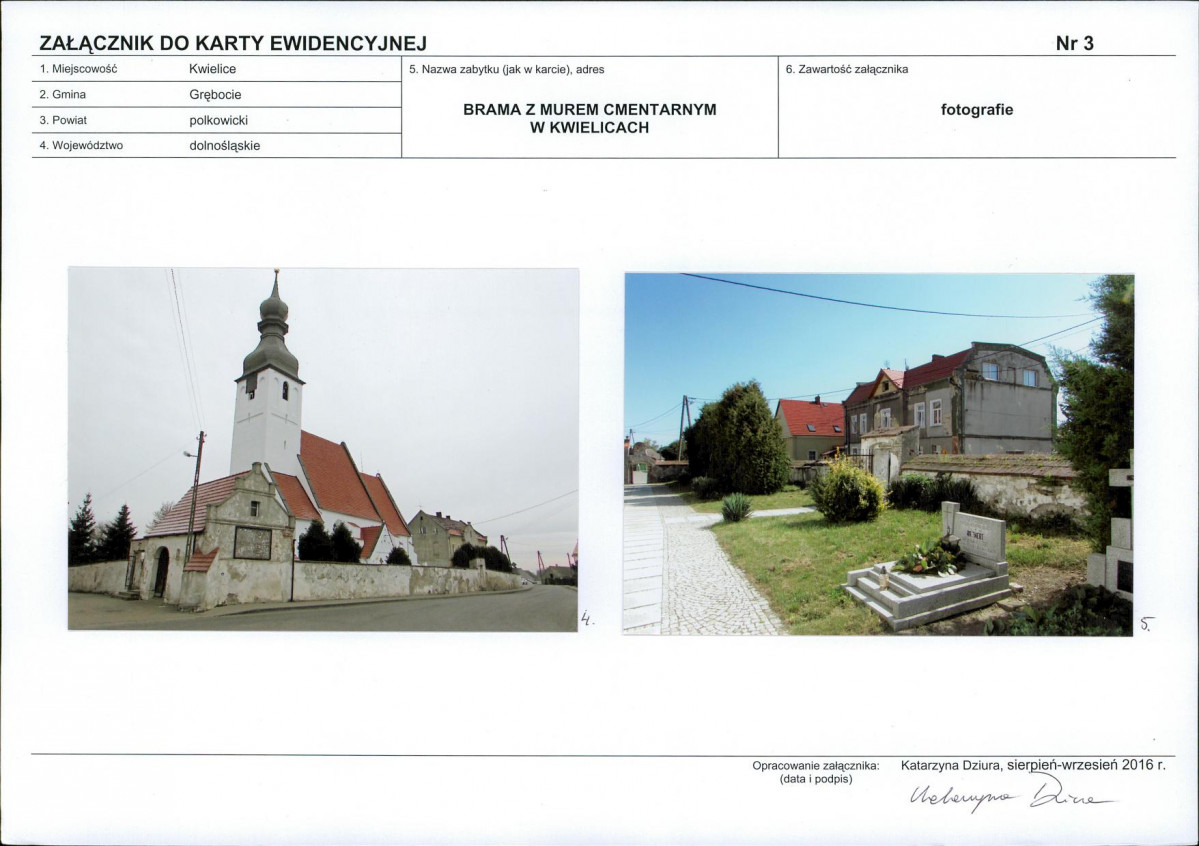This screenshot has height=846, width=1199.
Task: Open the cemetery wall photograph numbered 5
Action: pos(880,450)
